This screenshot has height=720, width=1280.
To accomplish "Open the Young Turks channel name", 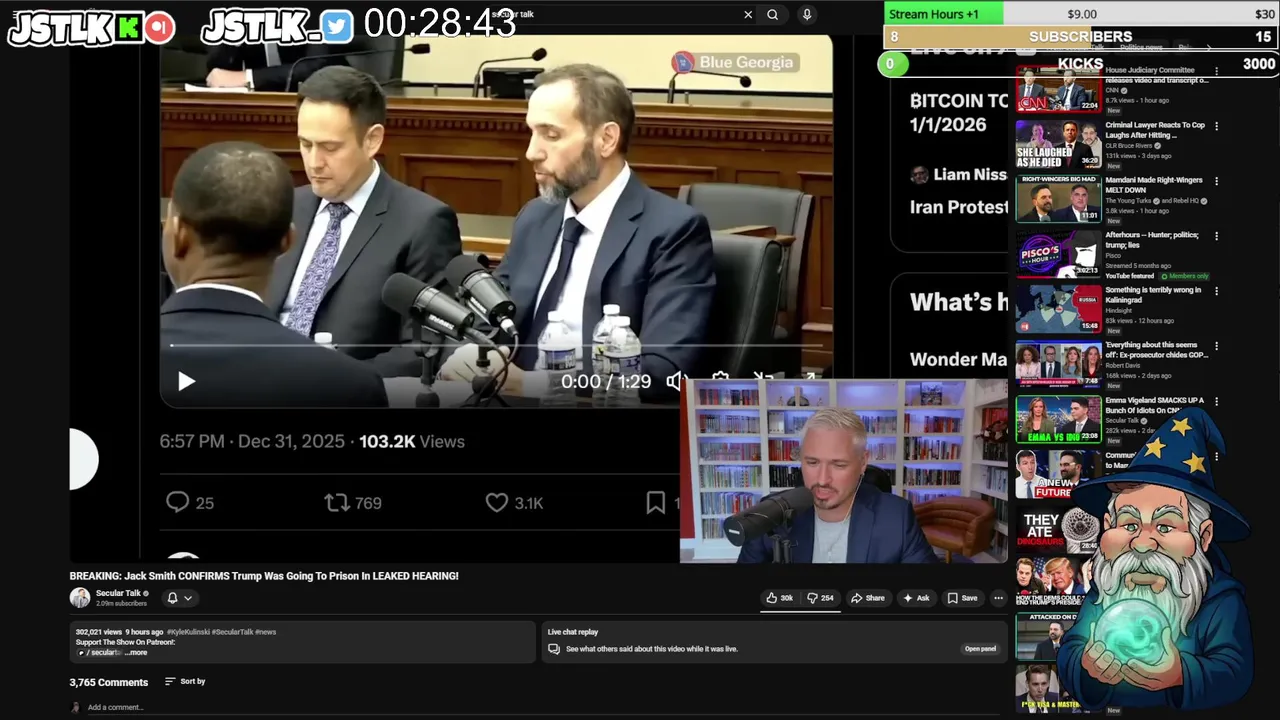I will click(x=1128, y=201).
